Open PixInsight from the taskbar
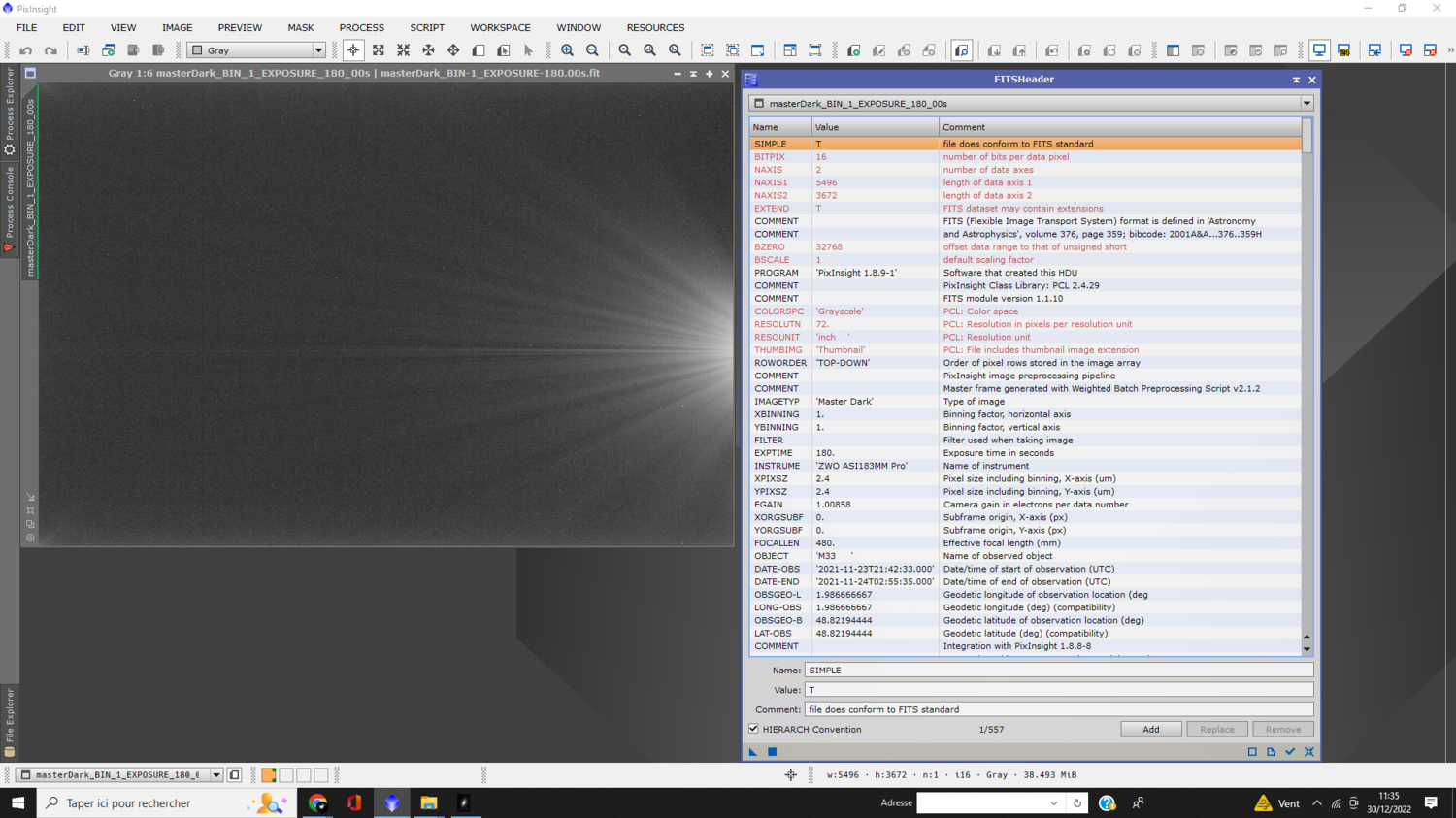 (x=392, y=803)
